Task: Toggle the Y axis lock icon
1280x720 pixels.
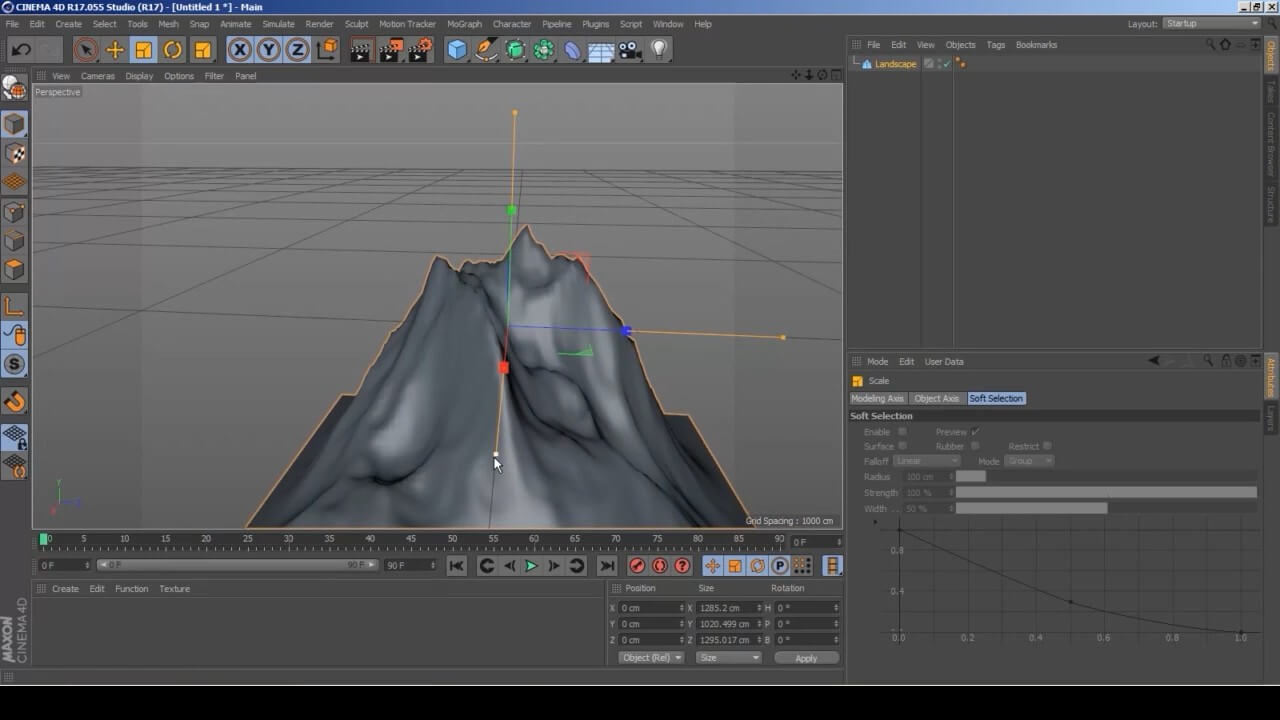Action: pos(268,49)
